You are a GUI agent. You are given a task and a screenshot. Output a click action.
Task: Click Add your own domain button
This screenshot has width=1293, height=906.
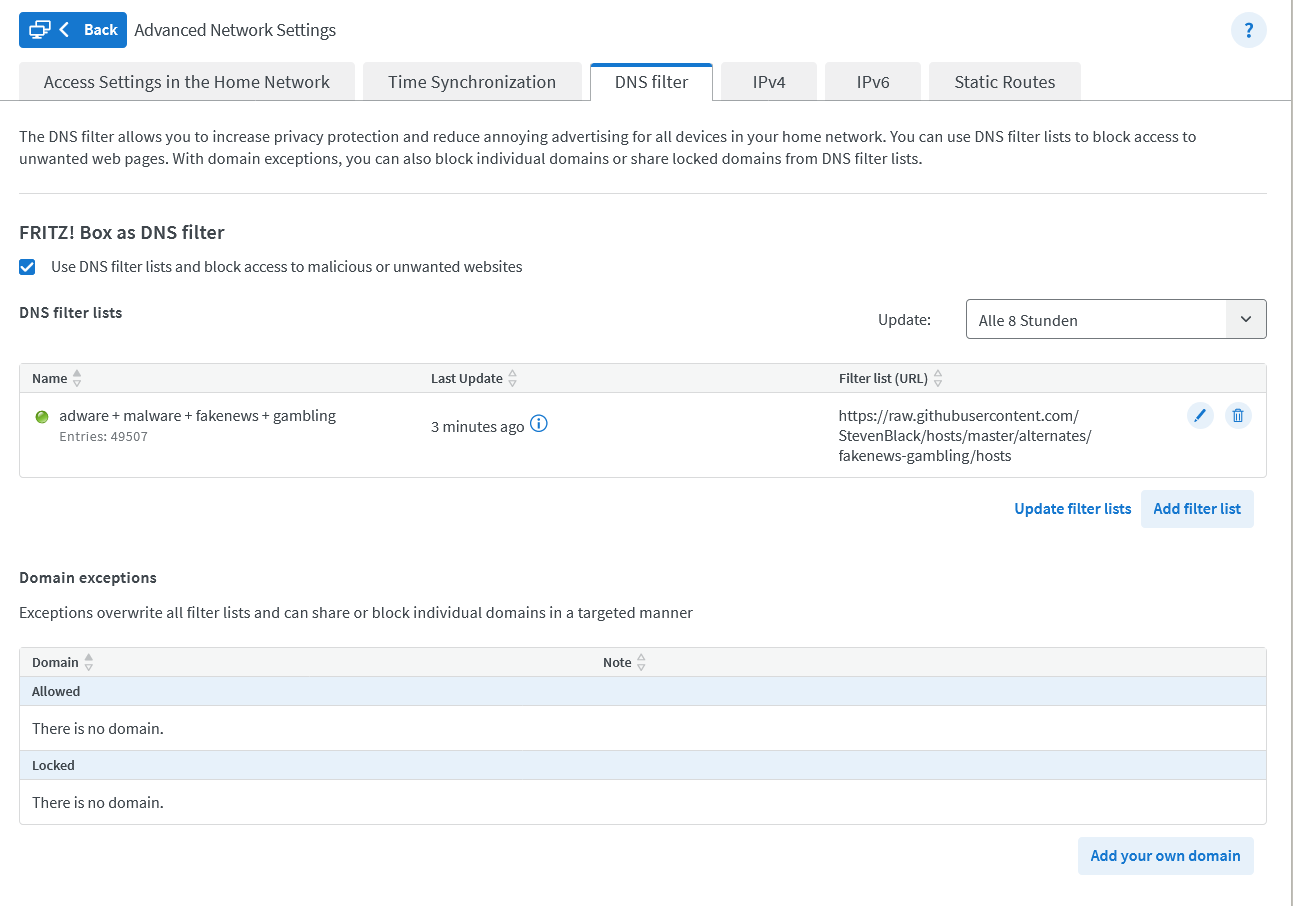point(1165,856)
